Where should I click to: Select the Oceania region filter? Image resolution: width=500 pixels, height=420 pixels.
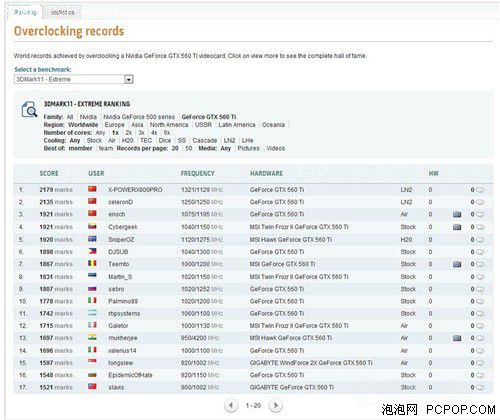click(x=273, y=125)
